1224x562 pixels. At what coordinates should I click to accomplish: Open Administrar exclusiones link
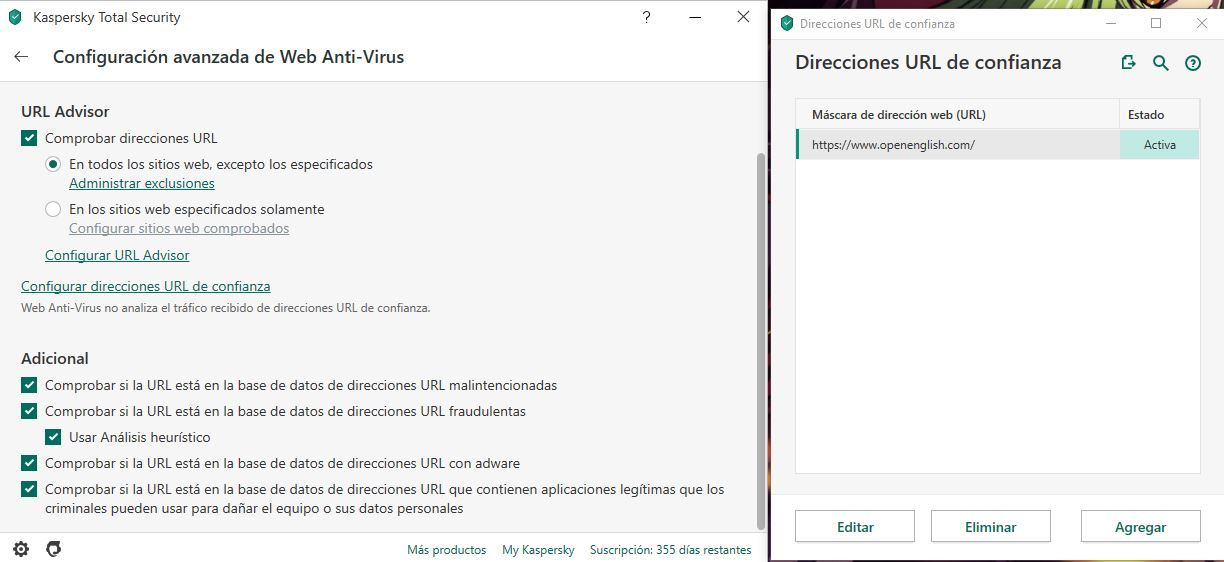coord(141,183)
